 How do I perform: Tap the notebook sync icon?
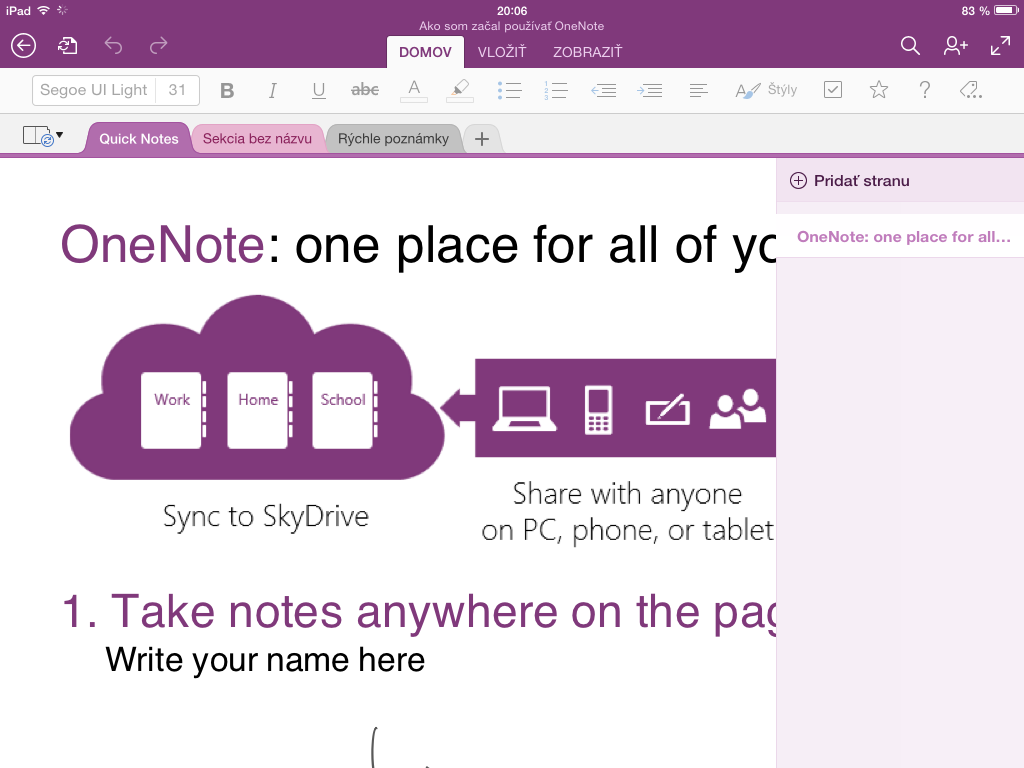[68, 46]
